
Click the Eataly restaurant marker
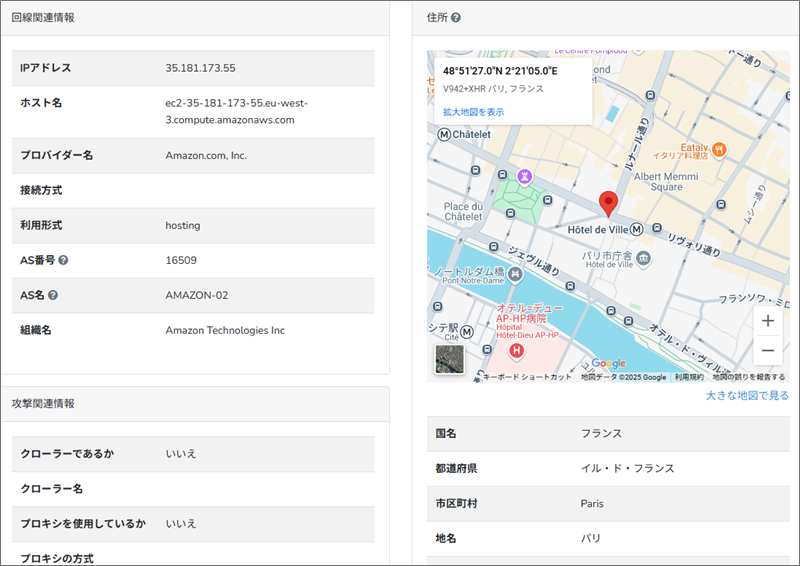719,150
